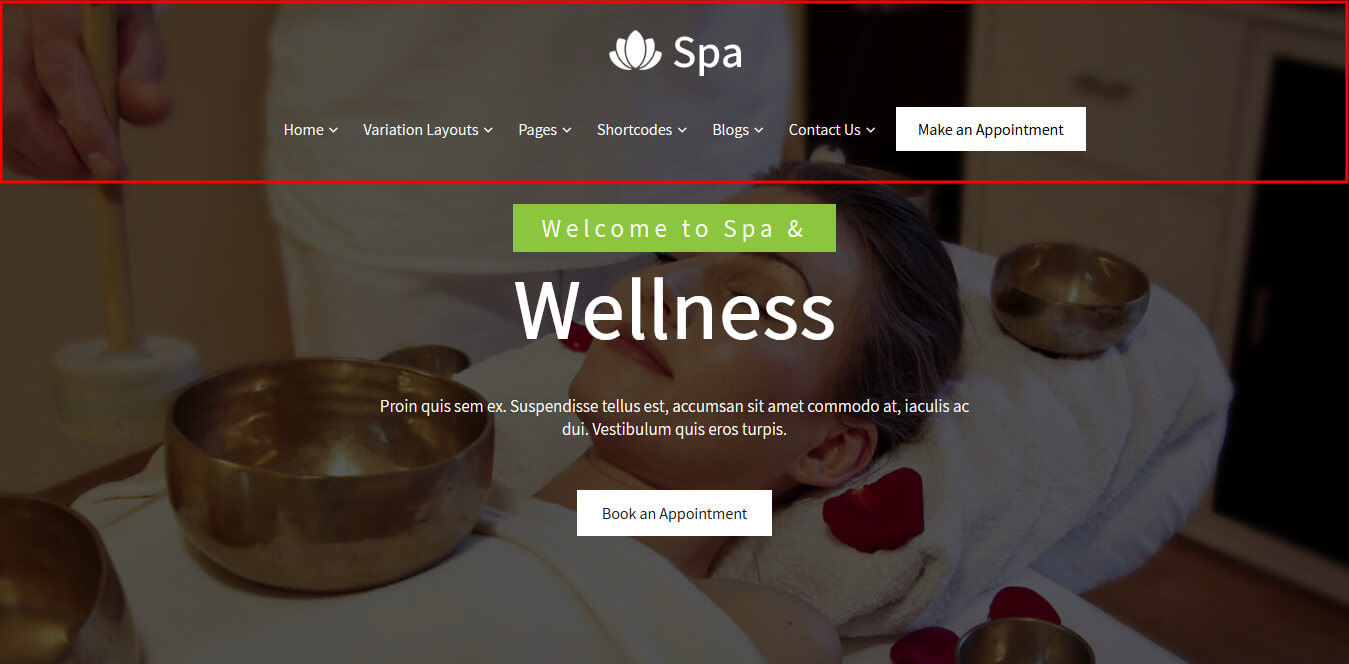Go to the Shortcodes menu item
Viewport: 1349px width, 664px height.
click(634, 130)
